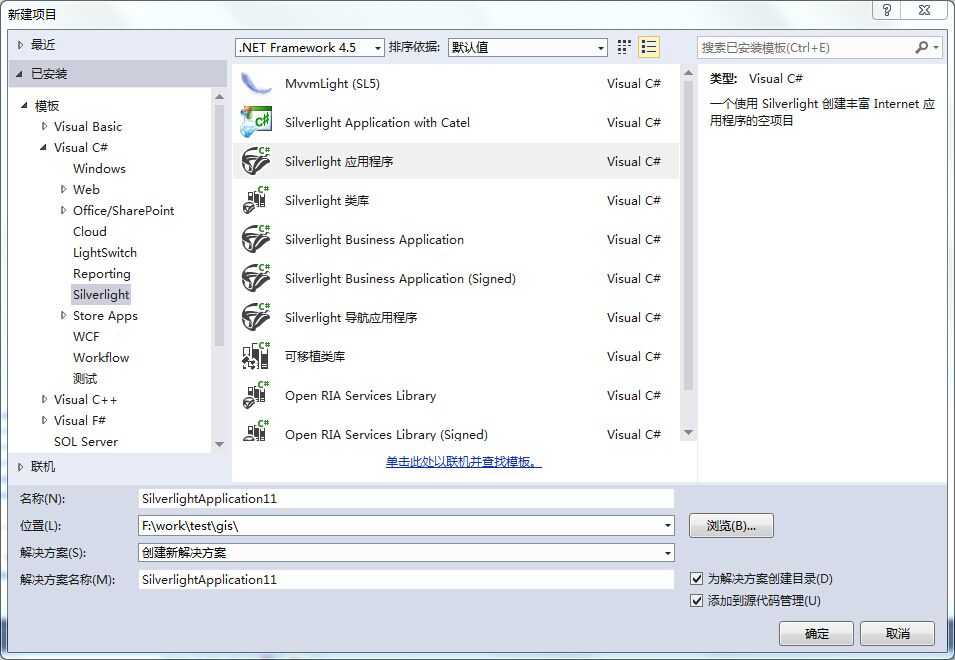Switch to small icons view
The width and height of the screenshot is (955, 660).
click(624, 47)
